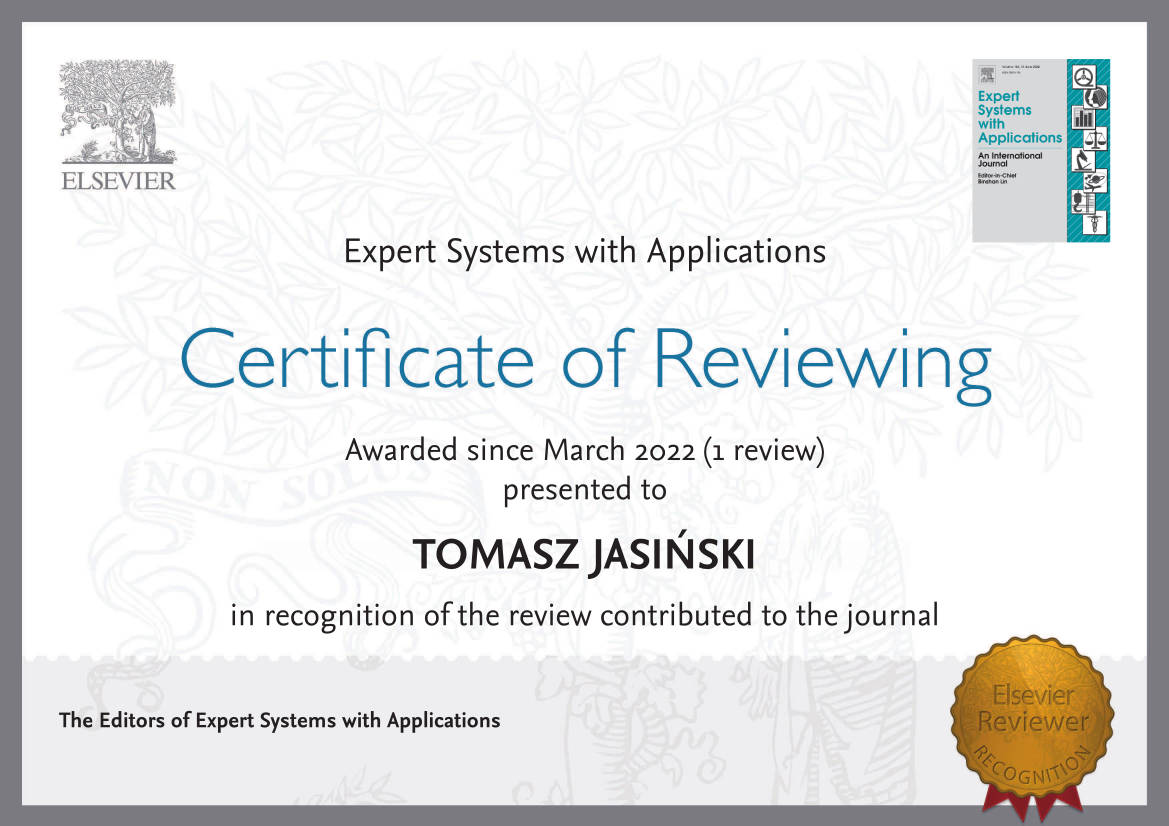Click the microscope icon on journal cover
The height and width of the screenshot is (826, 1169).
[1084, 161]
